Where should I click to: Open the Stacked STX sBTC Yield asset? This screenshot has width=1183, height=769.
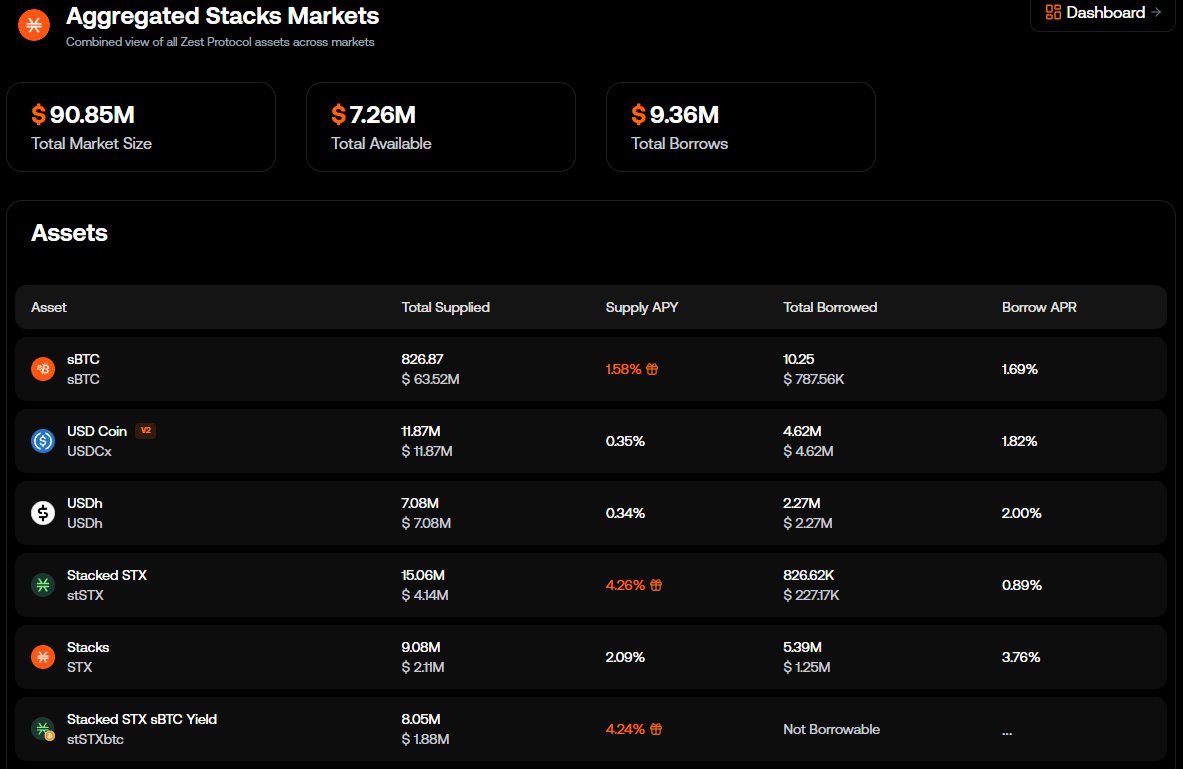[x=142, y=719]
